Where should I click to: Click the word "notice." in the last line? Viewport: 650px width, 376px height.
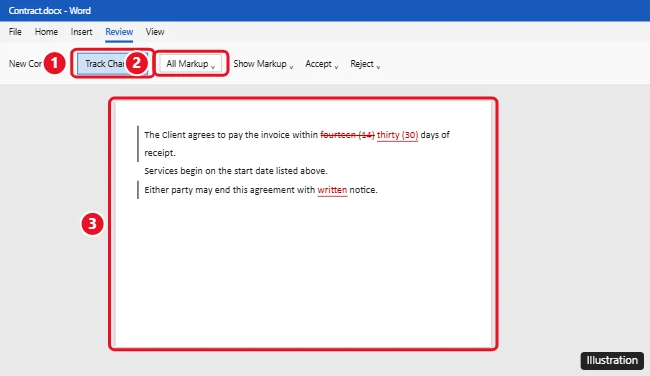point(364,190)
